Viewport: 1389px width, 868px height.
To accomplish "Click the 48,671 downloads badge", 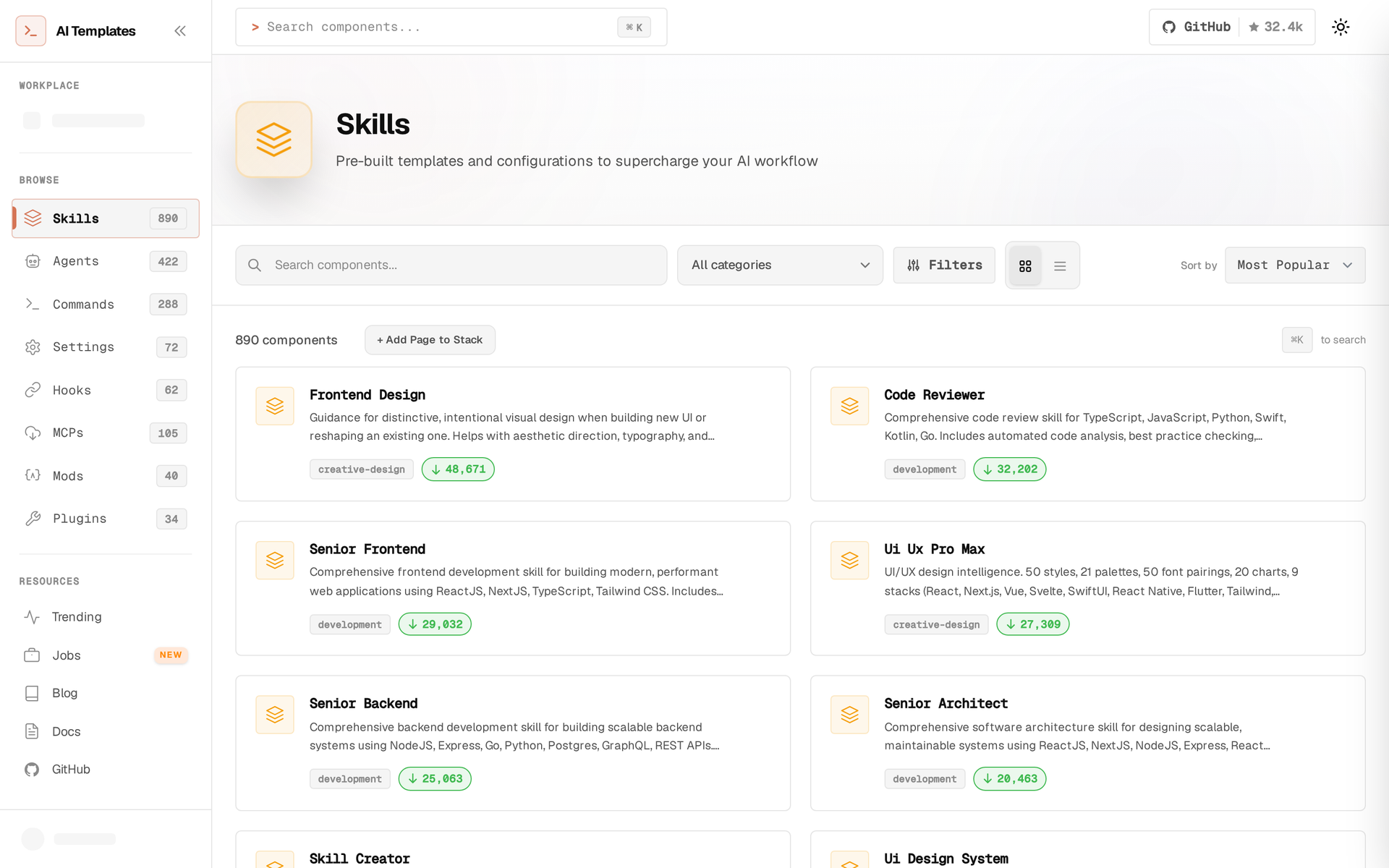I will (x=458, y=469).
